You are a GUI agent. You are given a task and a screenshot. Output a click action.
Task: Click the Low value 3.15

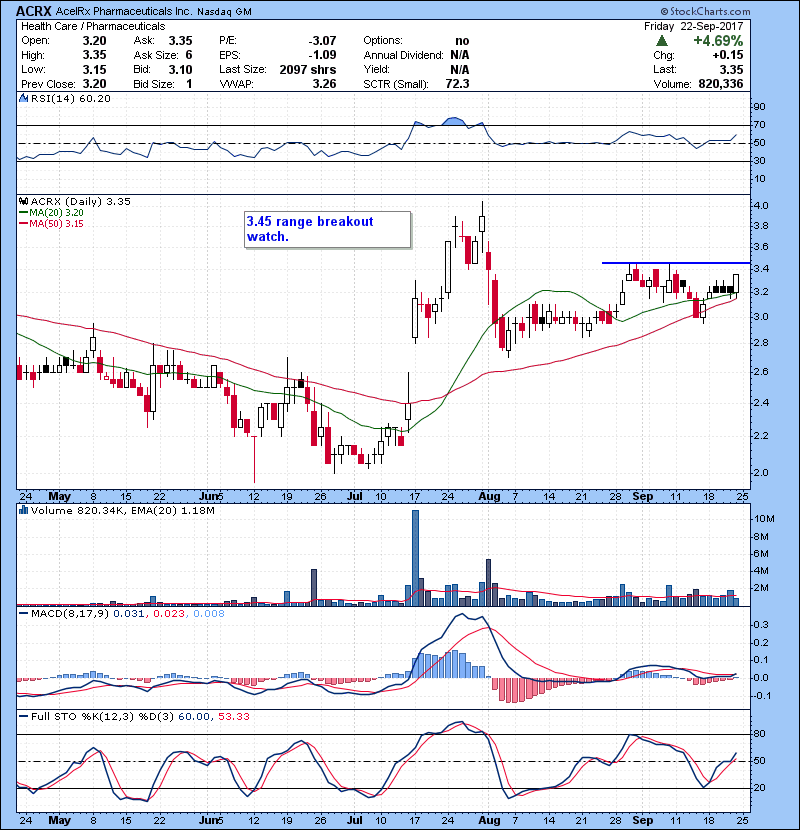click(x=95, y=70)
